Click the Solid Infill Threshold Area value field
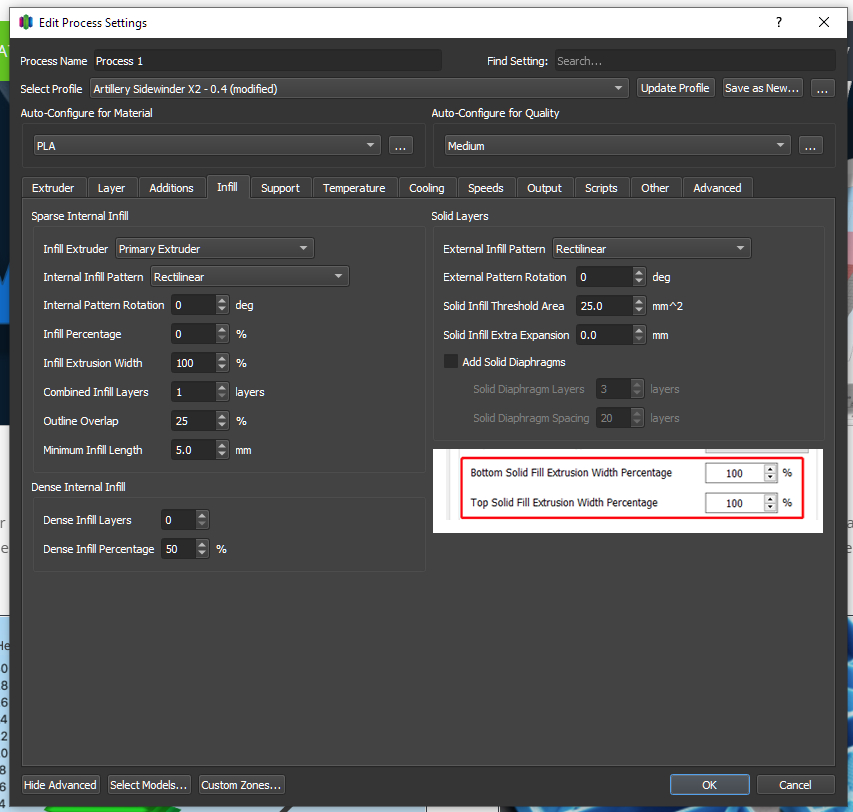853x812 pixels. point(605,306)
